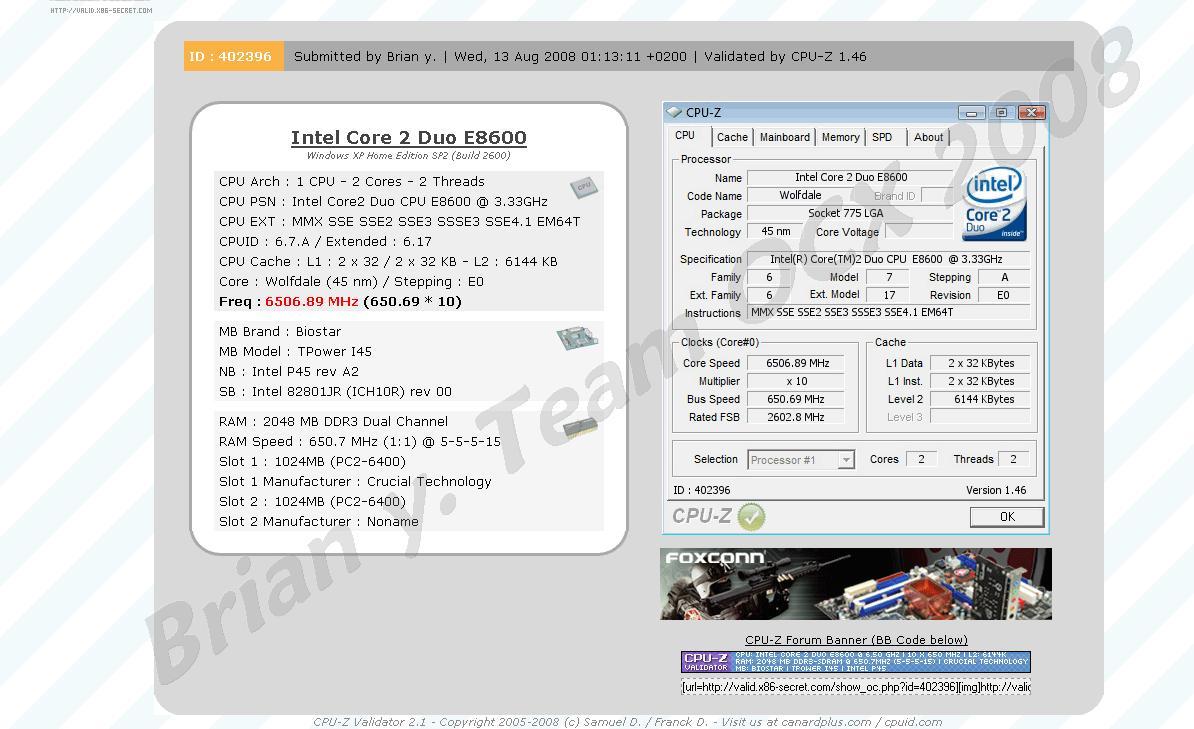Click the Name Intel Core 2 Duo E8600 field

click(850, 177)
